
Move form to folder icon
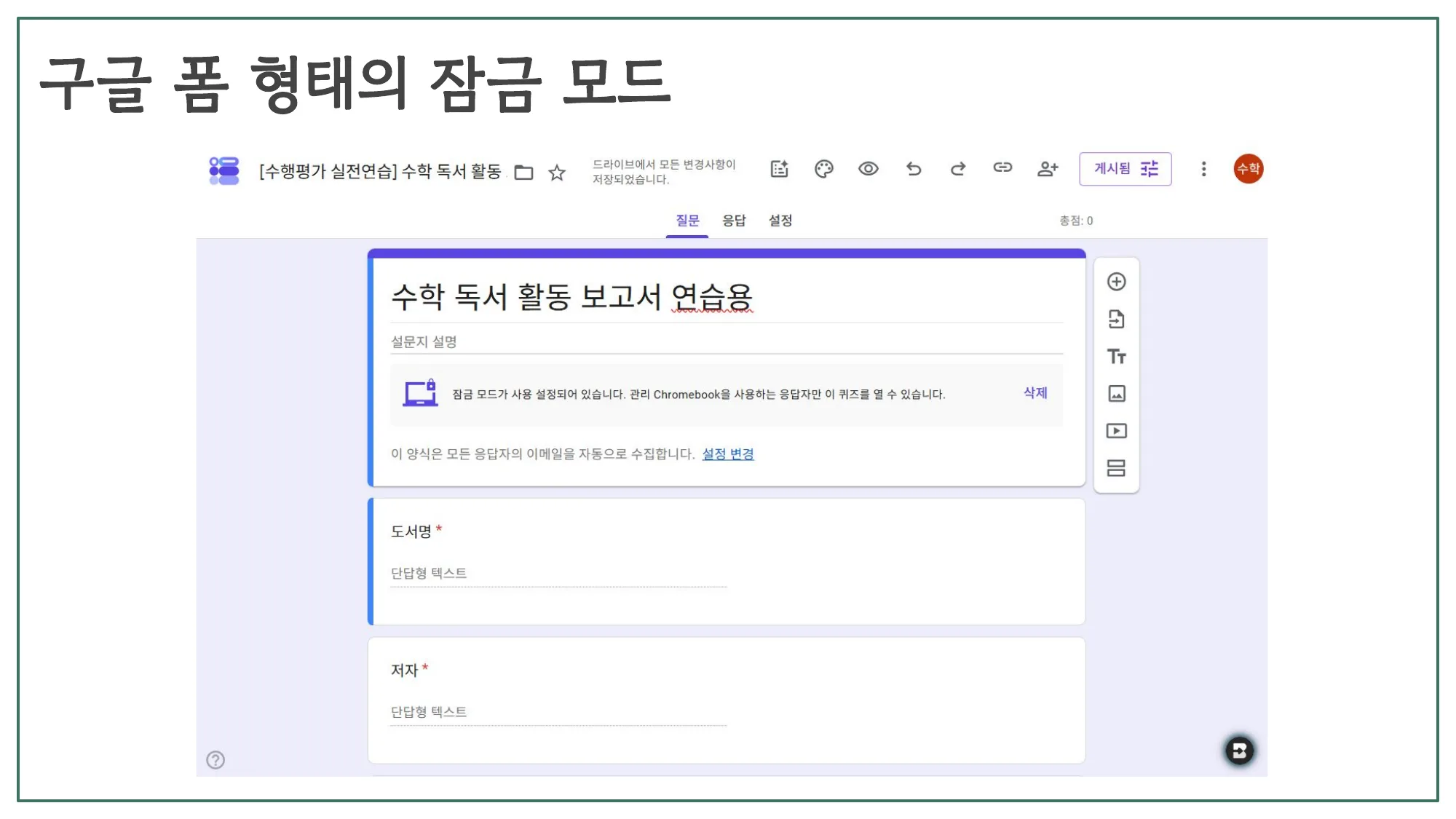(523, 173)
